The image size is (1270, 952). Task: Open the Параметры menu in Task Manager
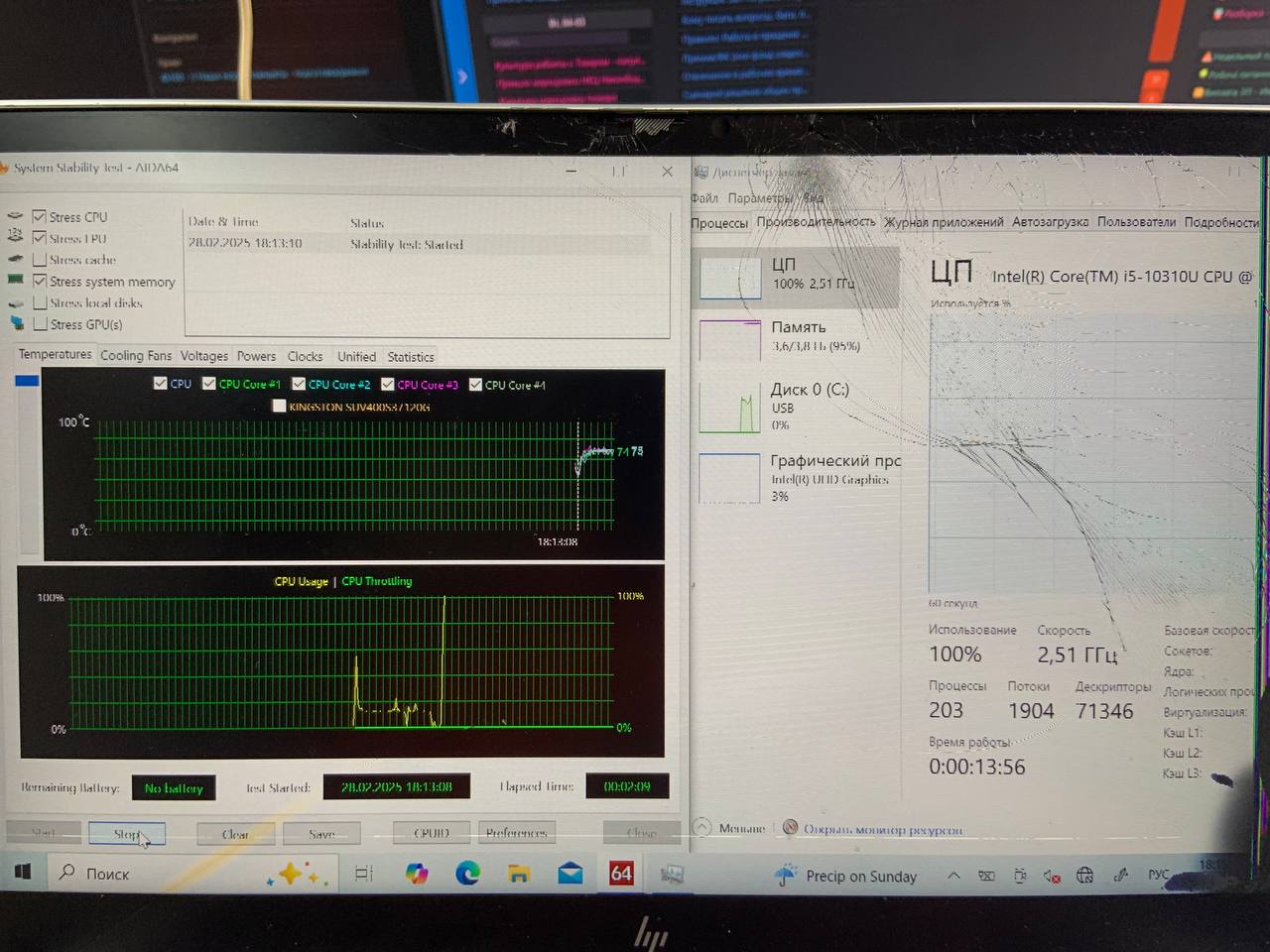tap(760, 198)
